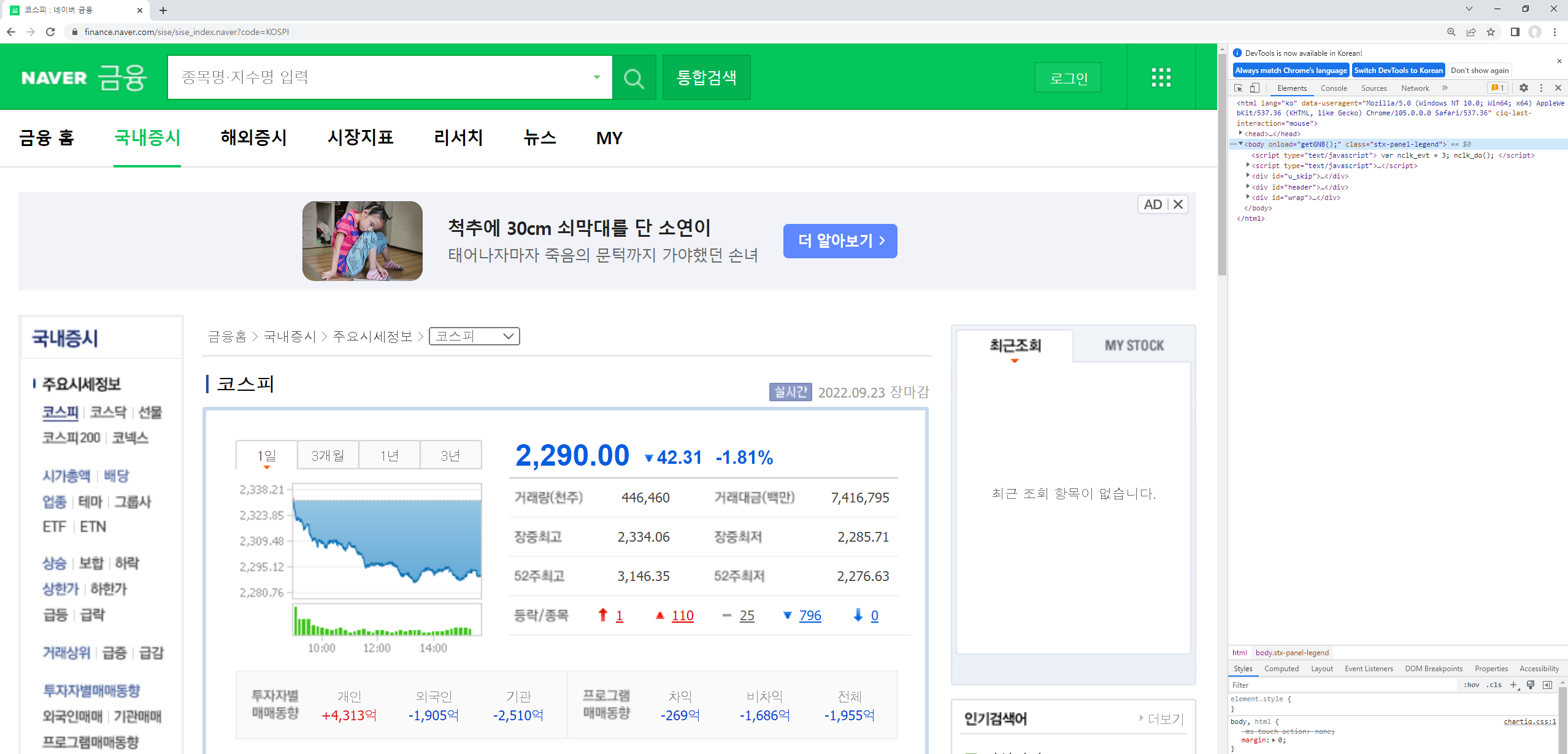This screenshot has width=1568, height=754.
Task: Open Naver services grid menu icon
Action: tap(1161, 77)
